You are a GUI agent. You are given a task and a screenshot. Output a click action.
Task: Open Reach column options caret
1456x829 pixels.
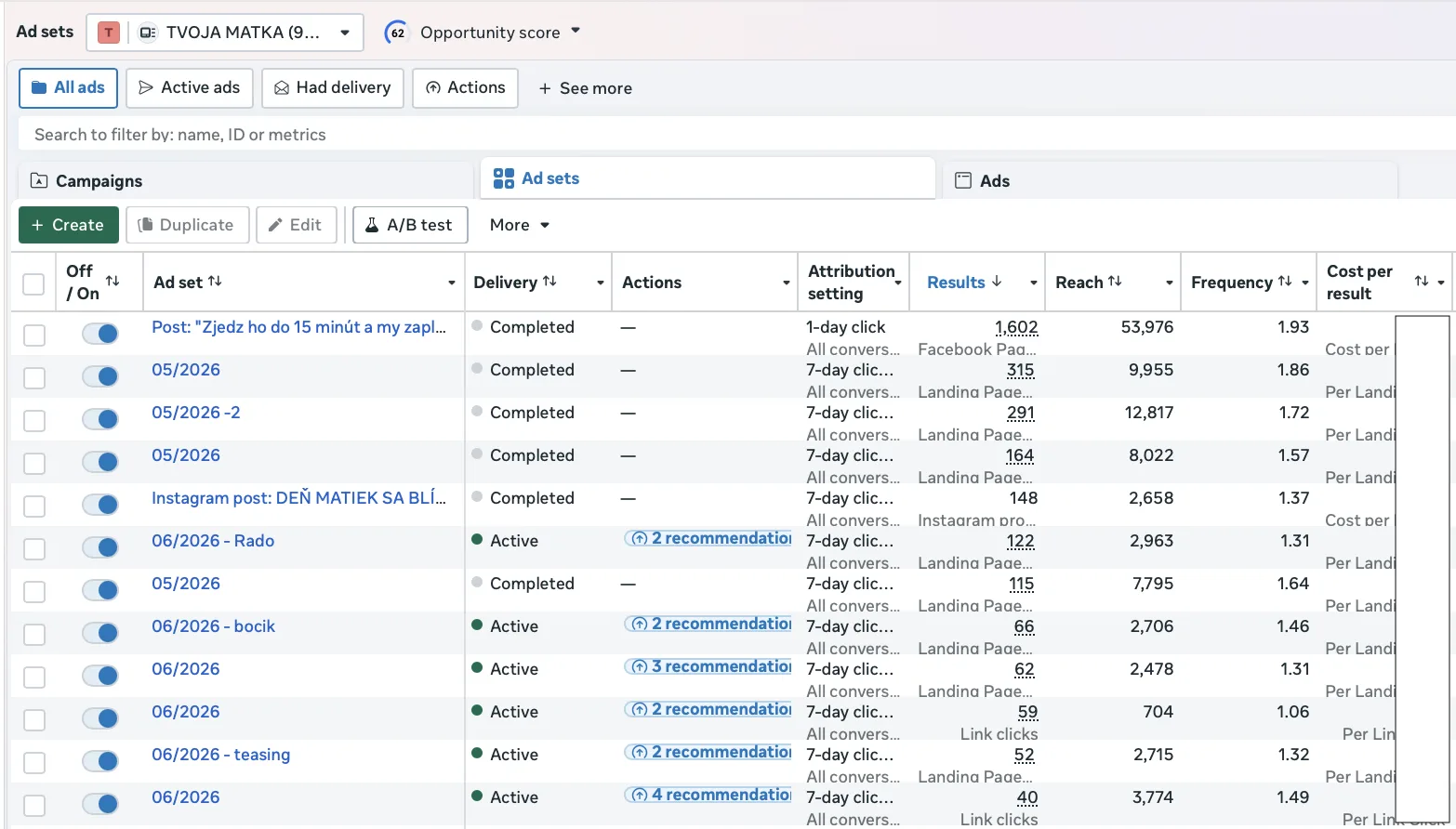pos(1170,283)
